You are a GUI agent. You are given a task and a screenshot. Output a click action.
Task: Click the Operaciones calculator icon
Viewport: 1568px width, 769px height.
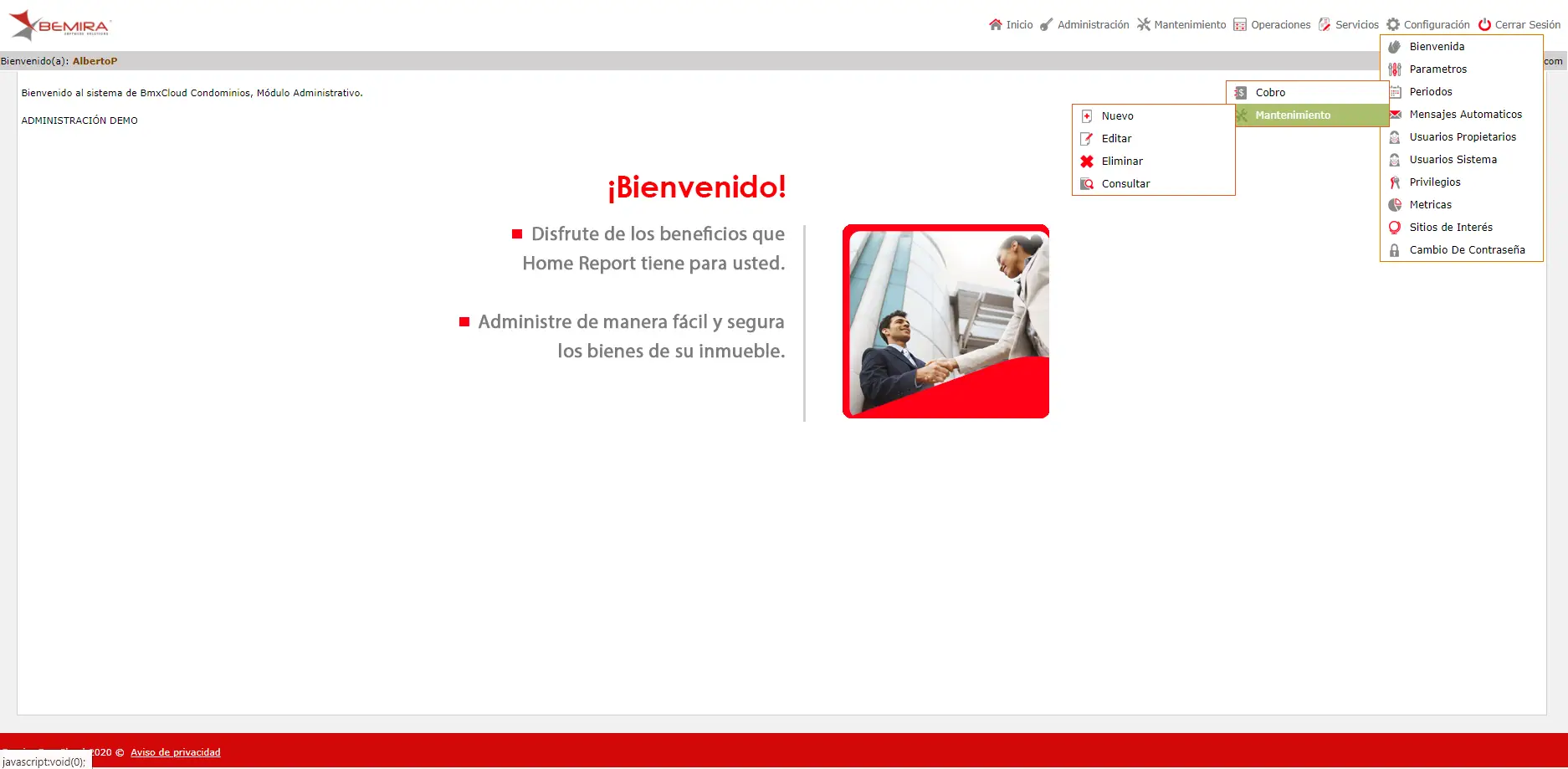1240,24
